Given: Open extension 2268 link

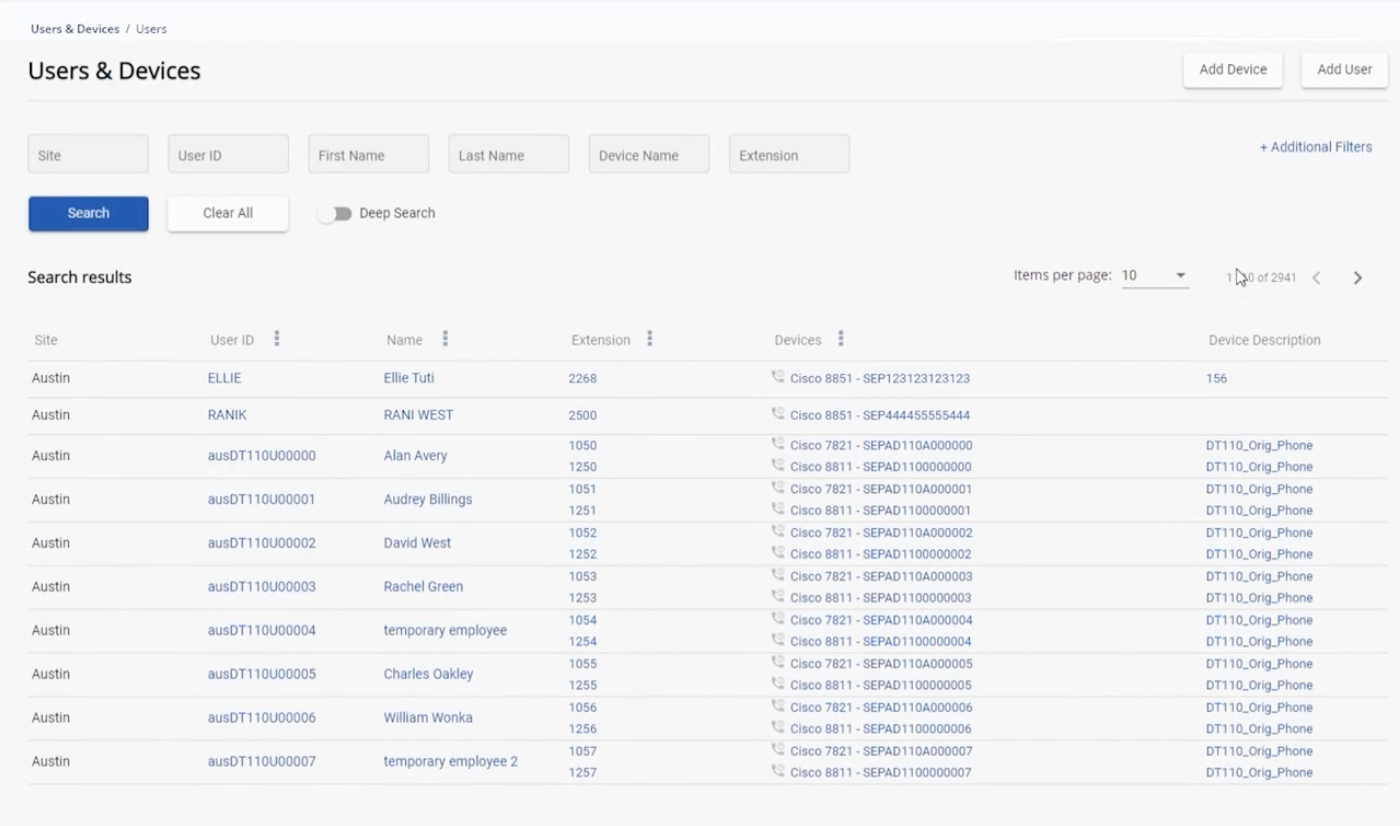Looking at the screenshot, I should [x=582, y=378].
